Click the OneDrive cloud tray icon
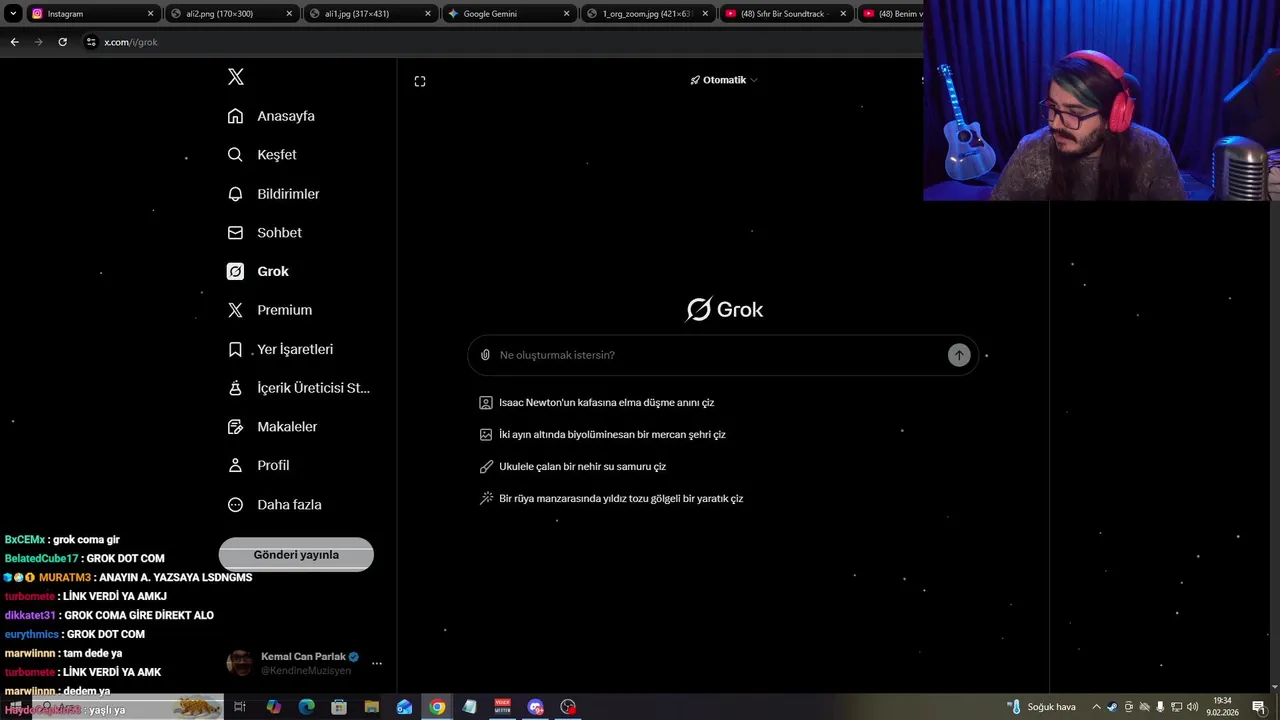This screenshot has width=1280, height=720. coord(1145,707)
